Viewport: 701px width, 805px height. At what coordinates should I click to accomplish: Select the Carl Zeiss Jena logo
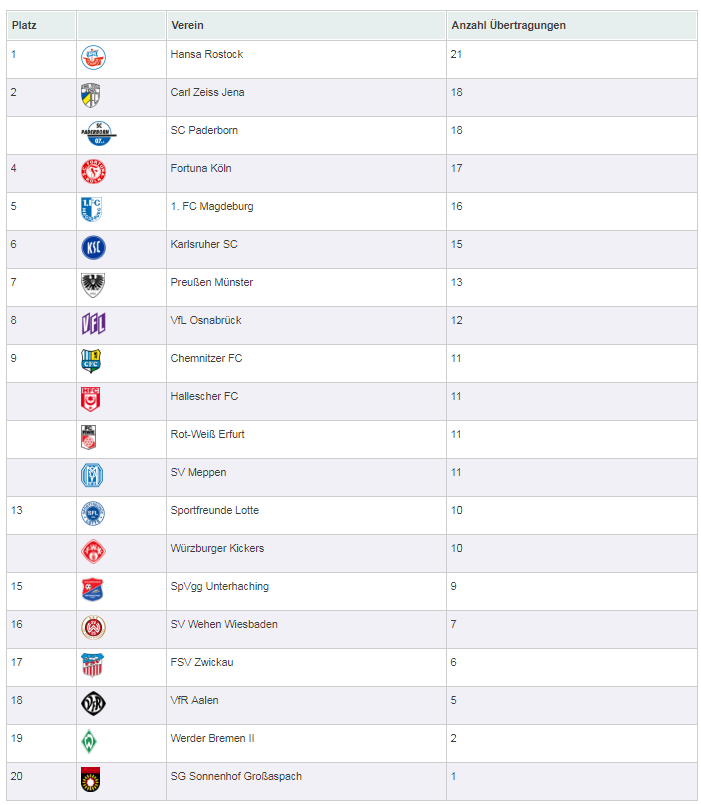(91, 95)
